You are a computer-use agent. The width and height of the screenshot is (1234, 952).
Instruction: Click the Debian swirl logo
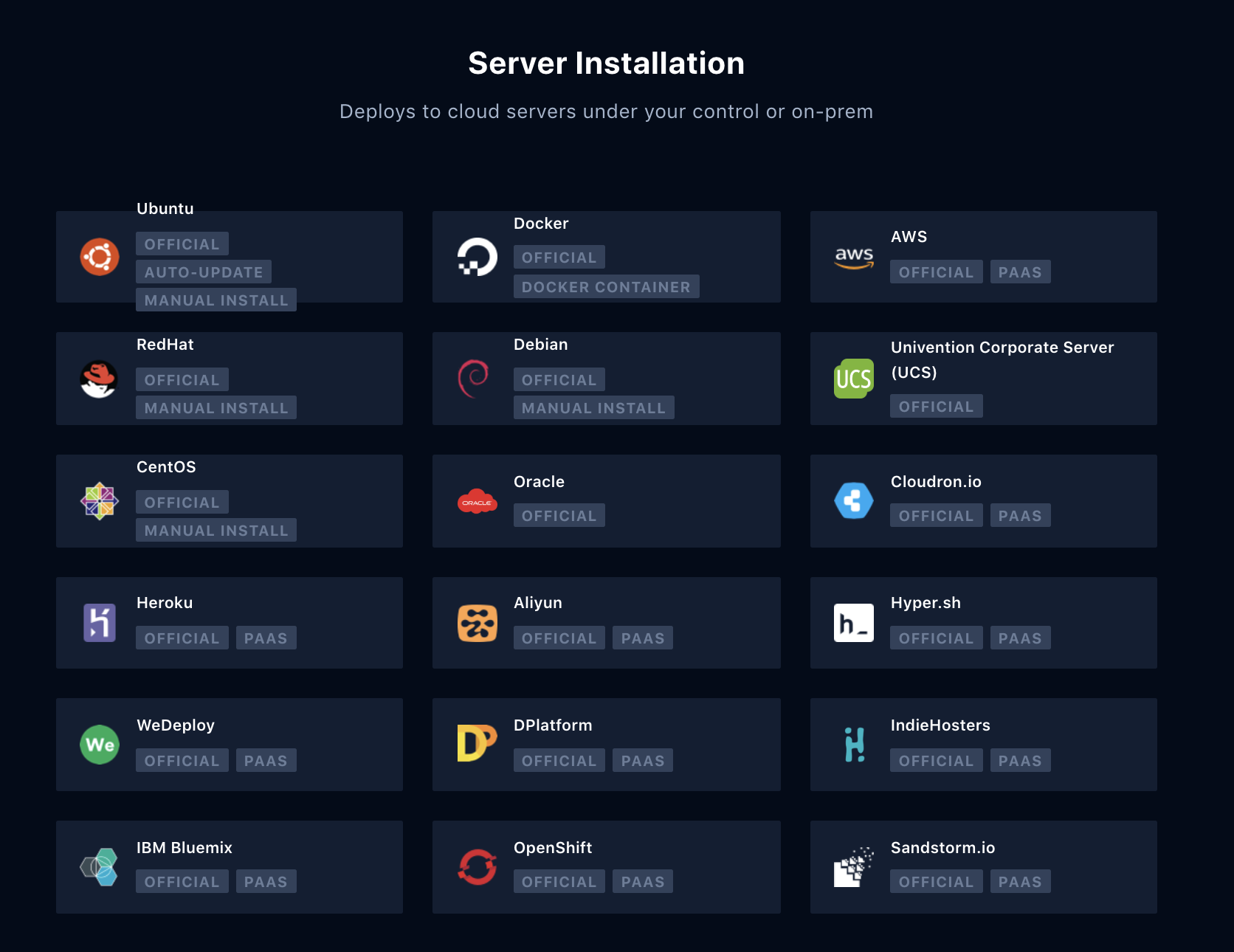474,379
